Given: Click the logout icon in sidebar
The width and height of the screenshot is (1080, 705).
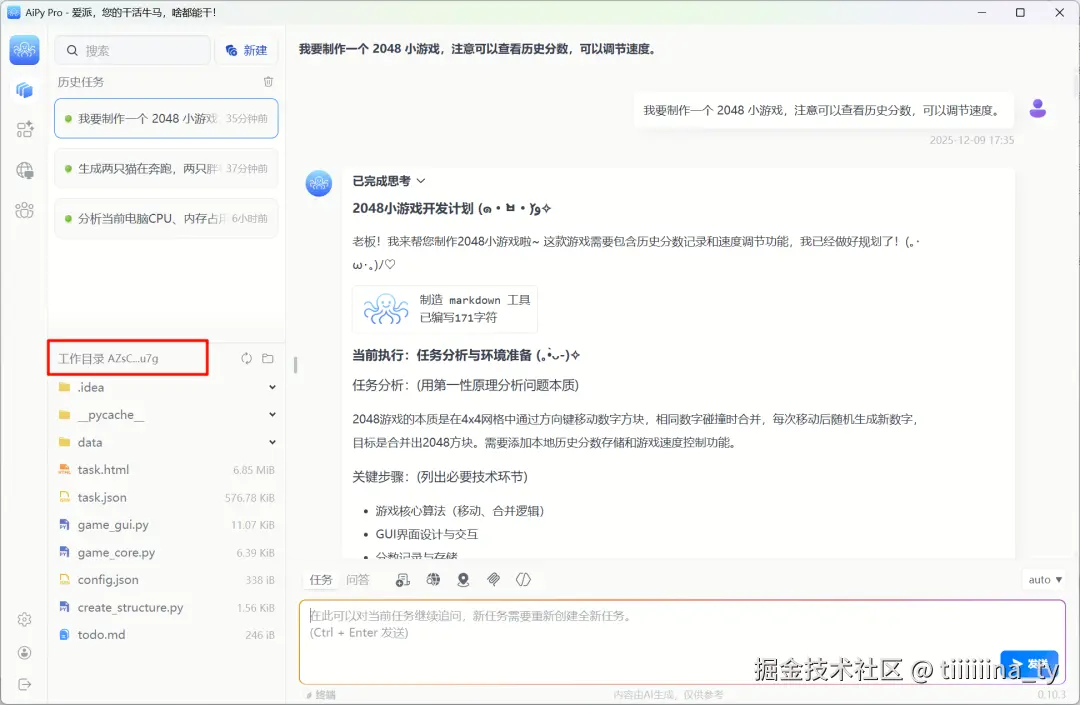Looking at the screenshot, I should [x=24, y=684].
